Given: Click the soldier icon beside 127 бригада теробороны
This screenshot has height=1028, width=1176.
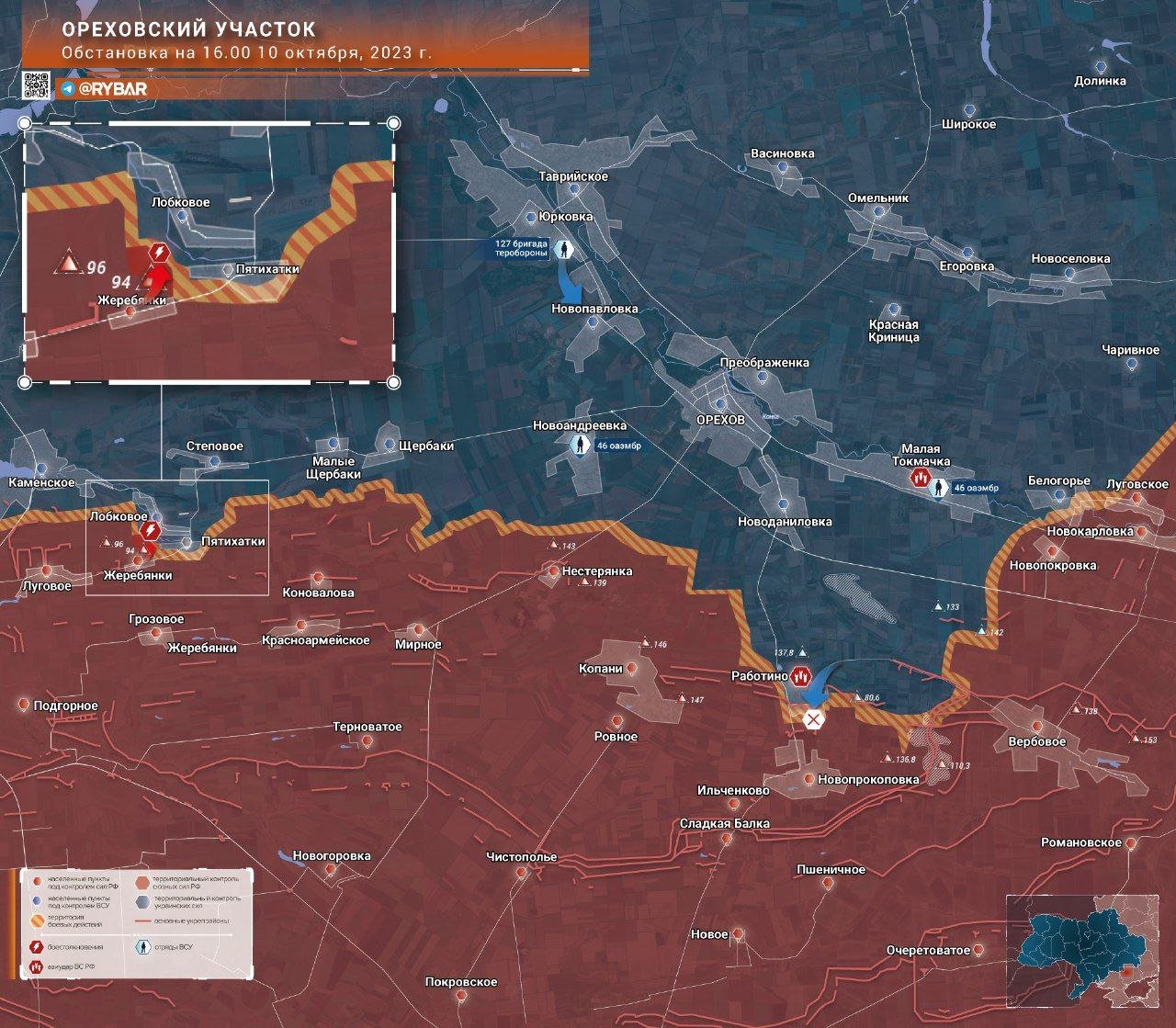Looking at the screenshot, I should 565,249.
